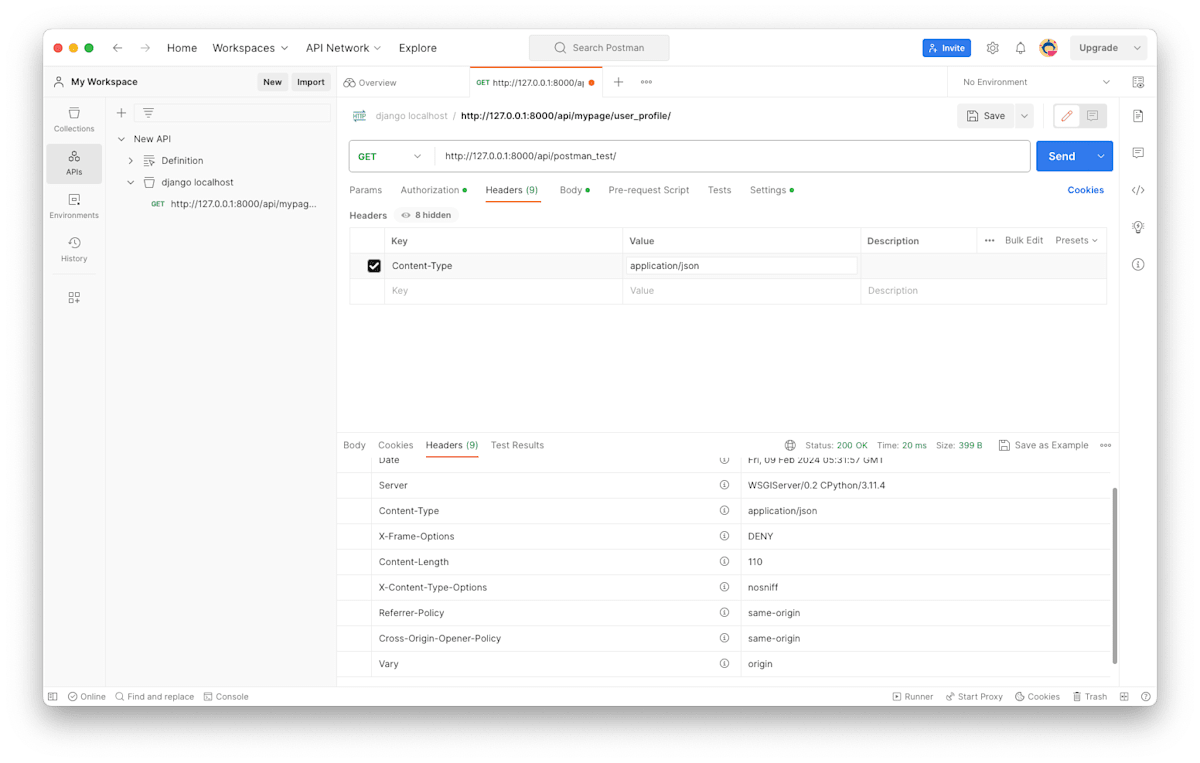
Task: Switch to the Tests tab
Action: (x=719, y=190)
